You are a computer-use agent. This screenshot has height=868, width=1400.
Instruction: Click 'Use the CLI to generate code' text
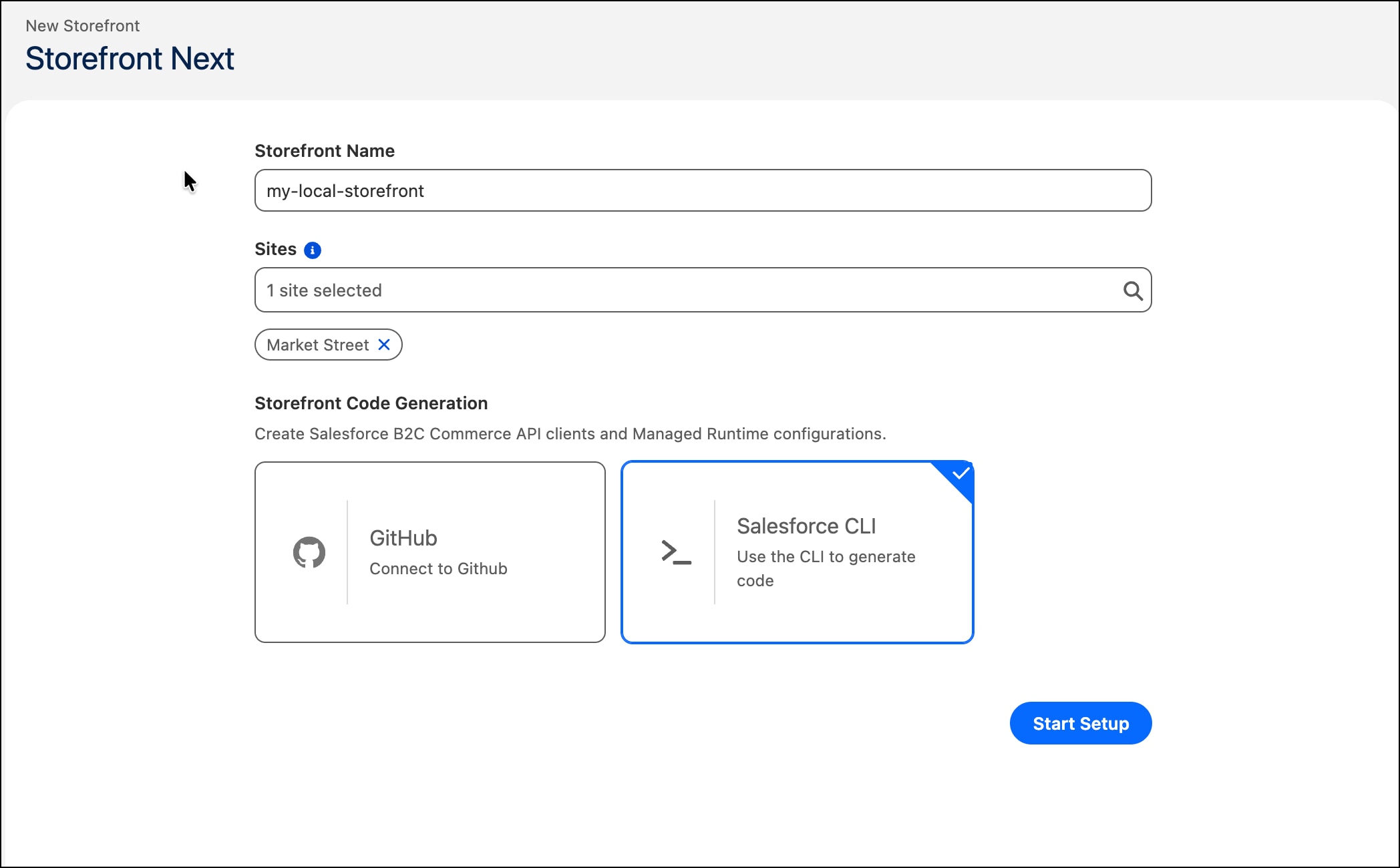pos(826,568)
